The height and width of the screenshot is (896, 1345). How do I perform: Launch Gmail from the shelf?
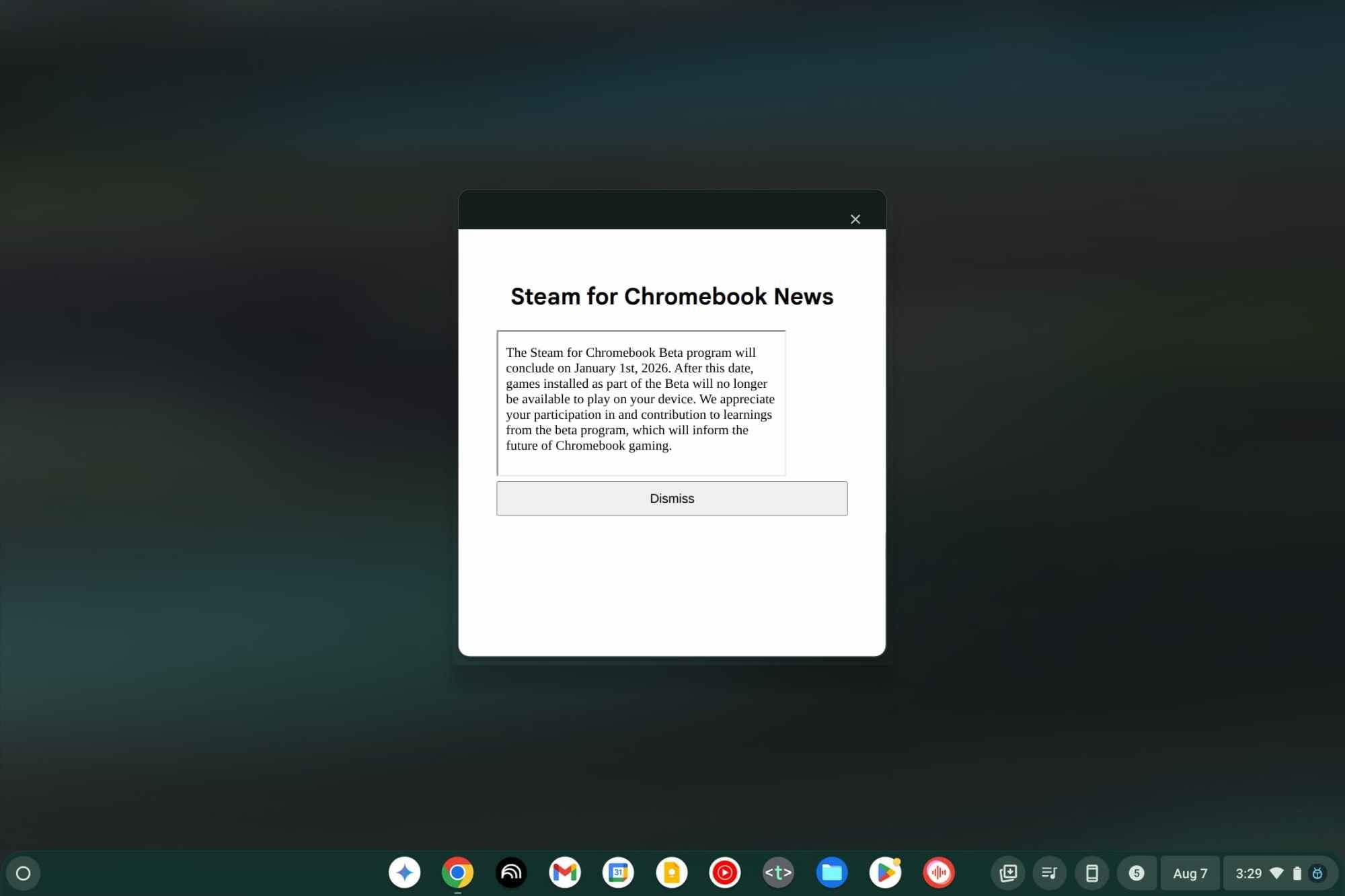[564, 872]
